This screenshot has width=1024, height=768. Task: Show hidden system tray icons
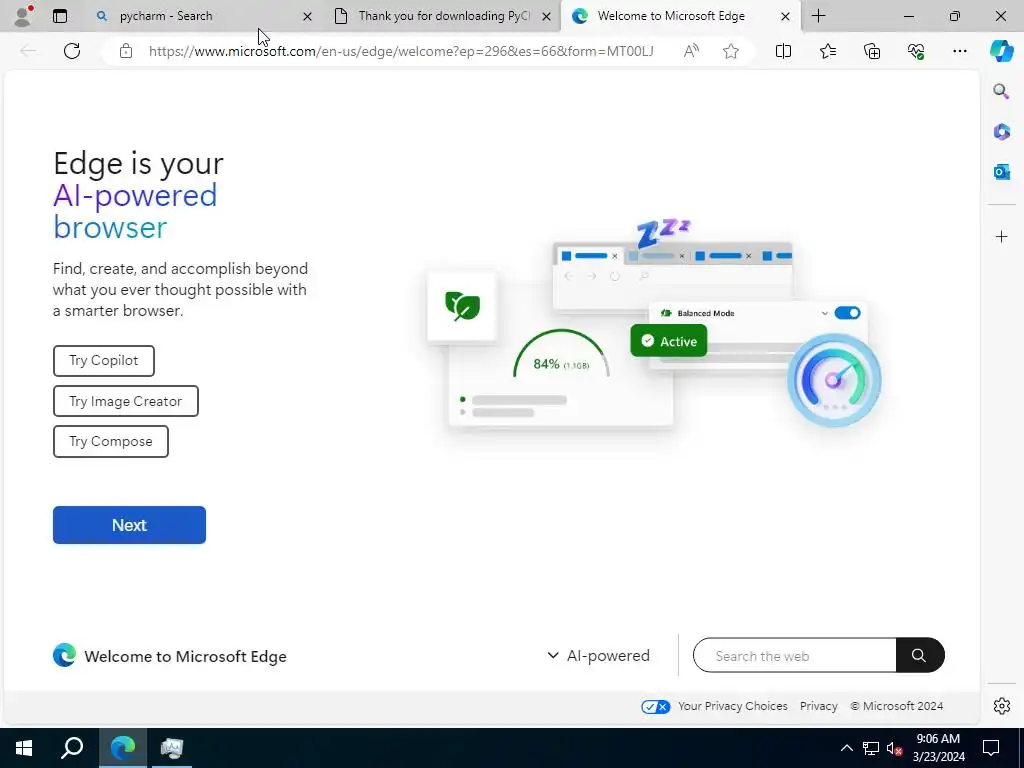(846, 748)
